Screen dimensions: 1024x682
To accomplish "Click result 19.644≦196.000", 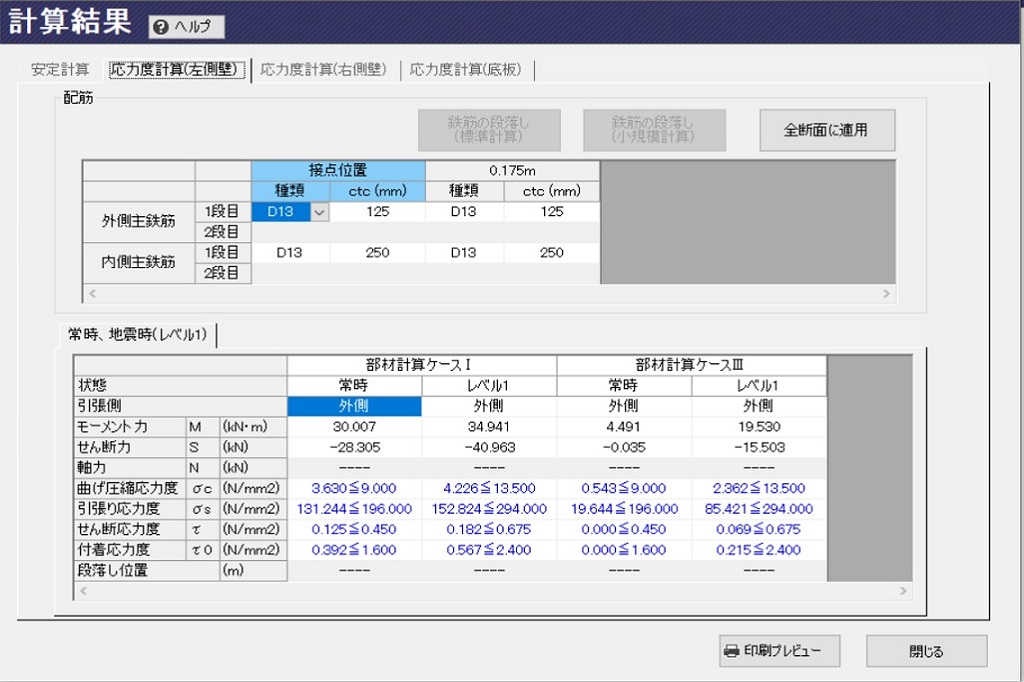I will 624,509.
